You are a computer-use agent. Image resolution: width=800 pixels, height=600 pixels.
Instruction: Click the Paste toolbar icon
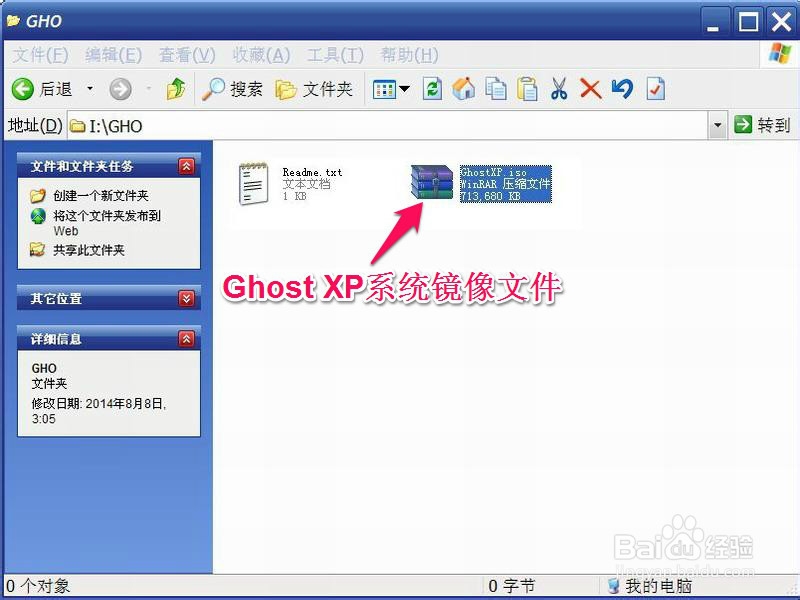pyautogui.click(x=527, y=89)
